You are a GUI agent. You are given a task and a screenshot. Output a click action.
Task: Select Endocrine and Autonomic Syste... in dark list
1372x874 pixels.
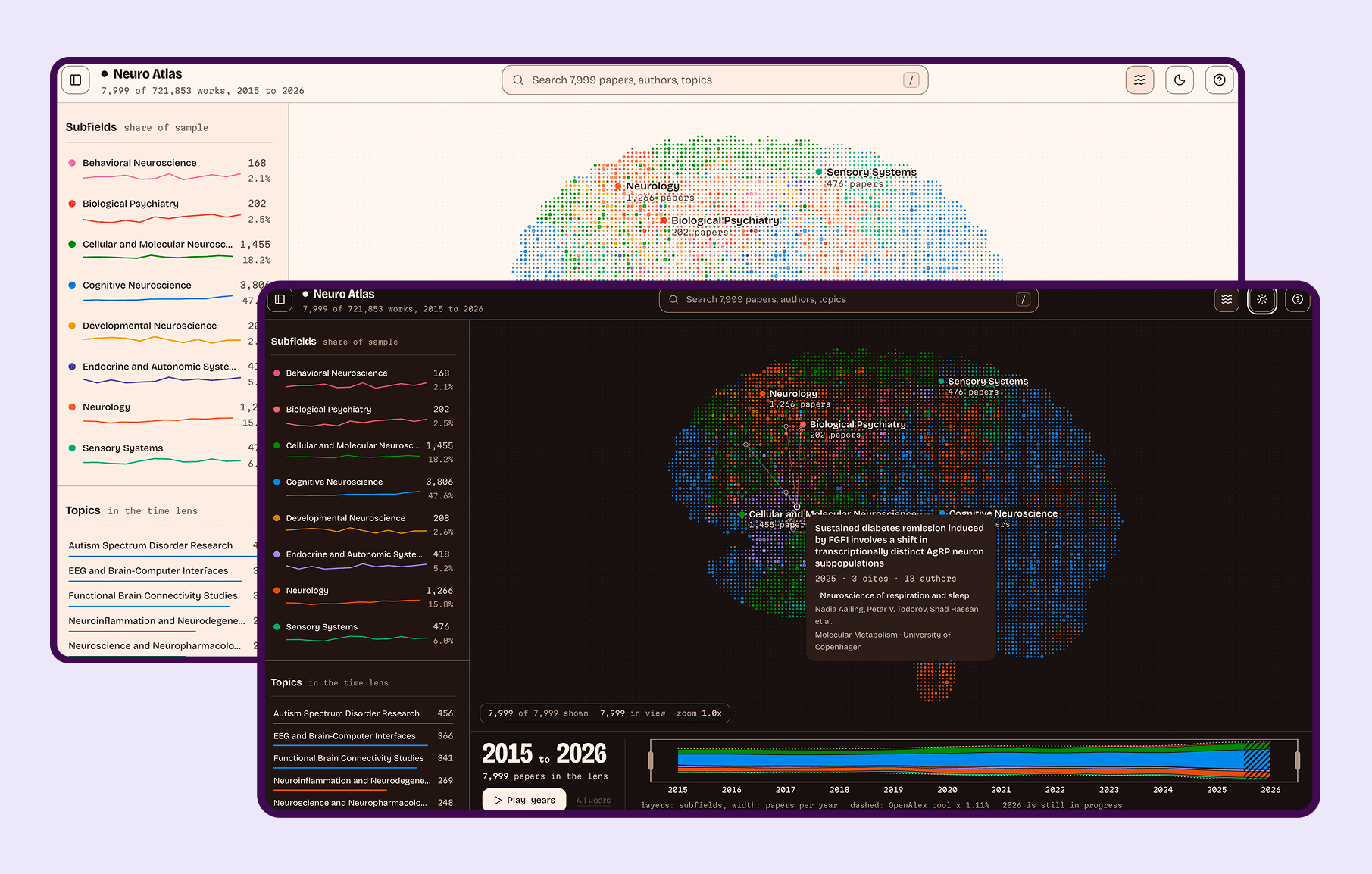pyautogui.click(x=363, y=561)
